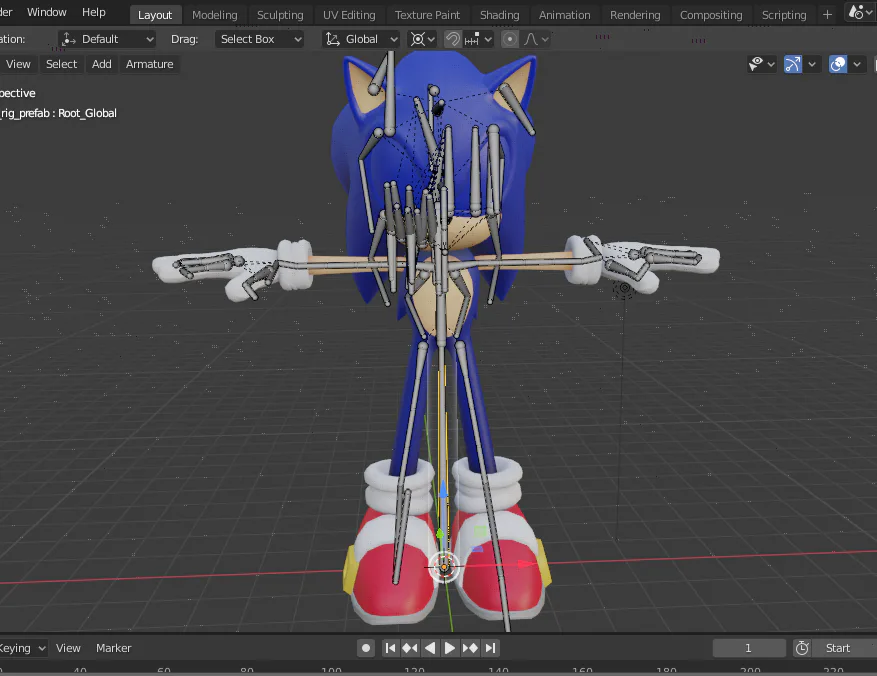The height and width of the screenshot is (676, 877).
Task: Click the 3D cursor at the origin
Action: pos(444,567)
